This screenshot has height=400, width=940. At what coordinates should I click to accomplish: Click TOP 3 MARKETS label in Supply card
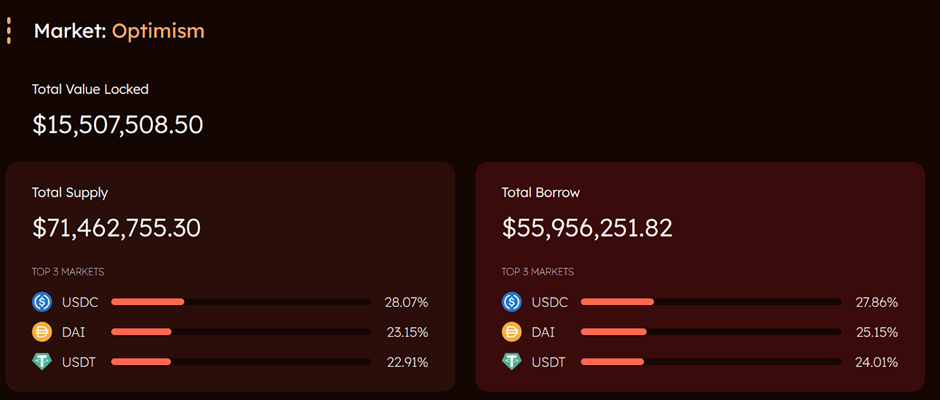(x=68, y=272)
